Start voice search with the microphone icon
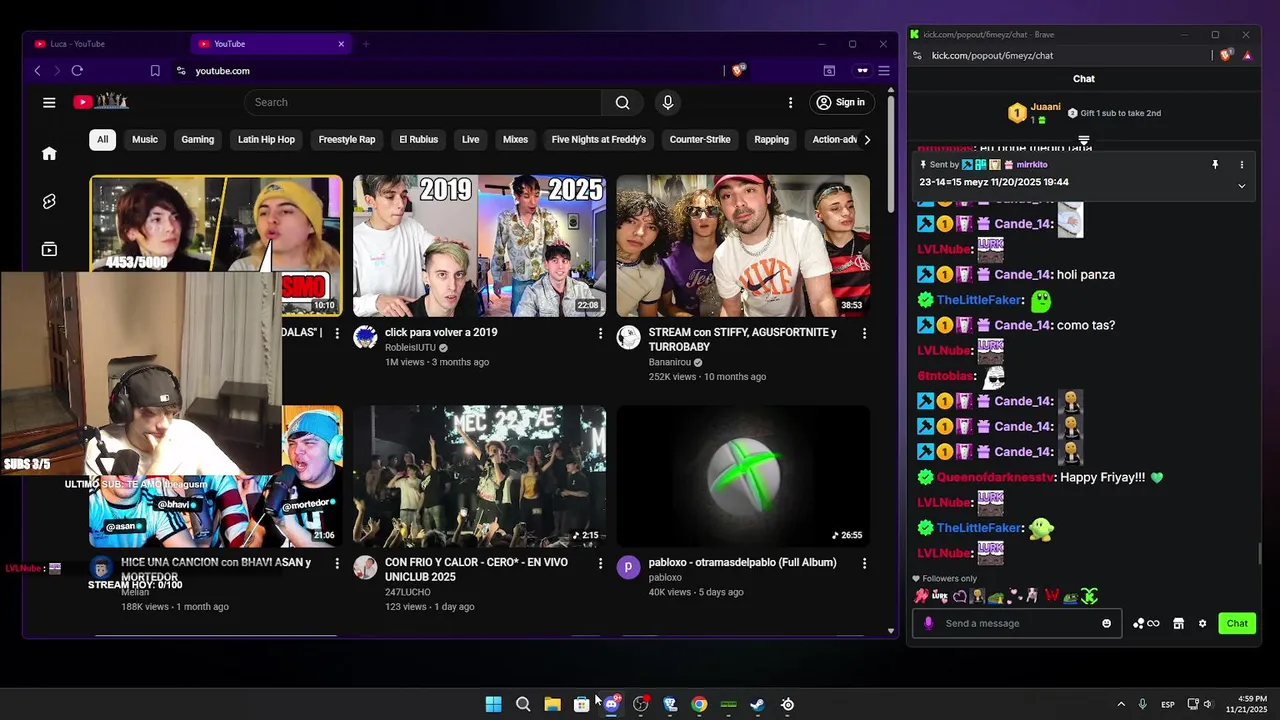Screen dimensions: 1280x720 click(668, 102)
